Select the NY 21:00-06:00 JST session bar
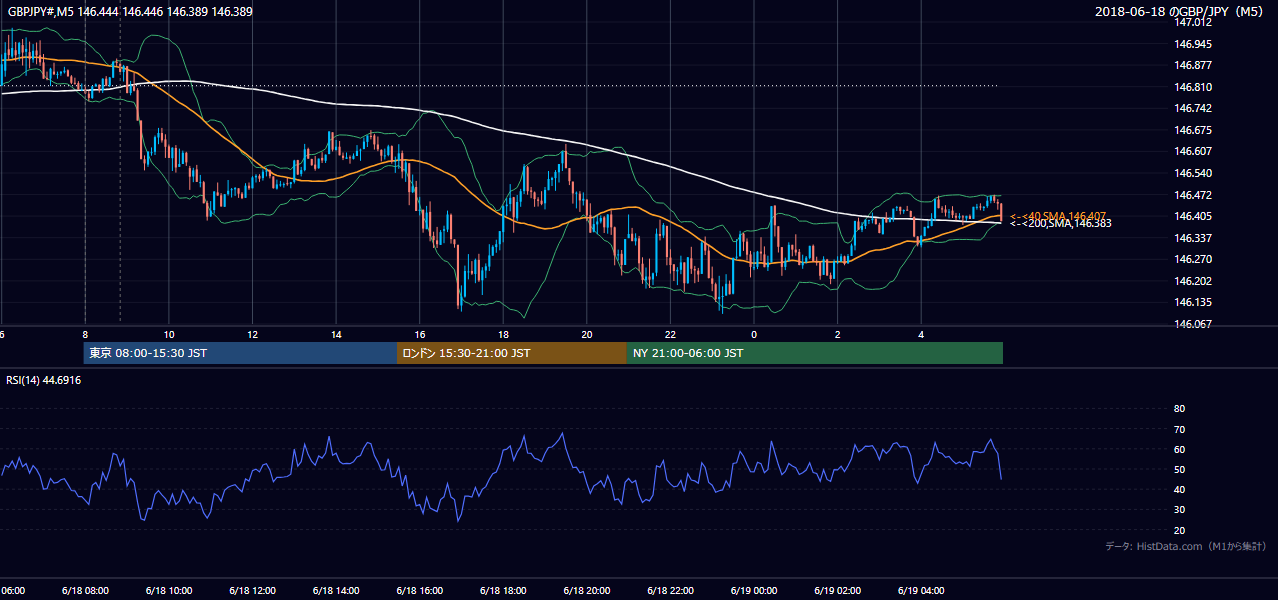Screen dimensions: 1278x600 (815, 353)
